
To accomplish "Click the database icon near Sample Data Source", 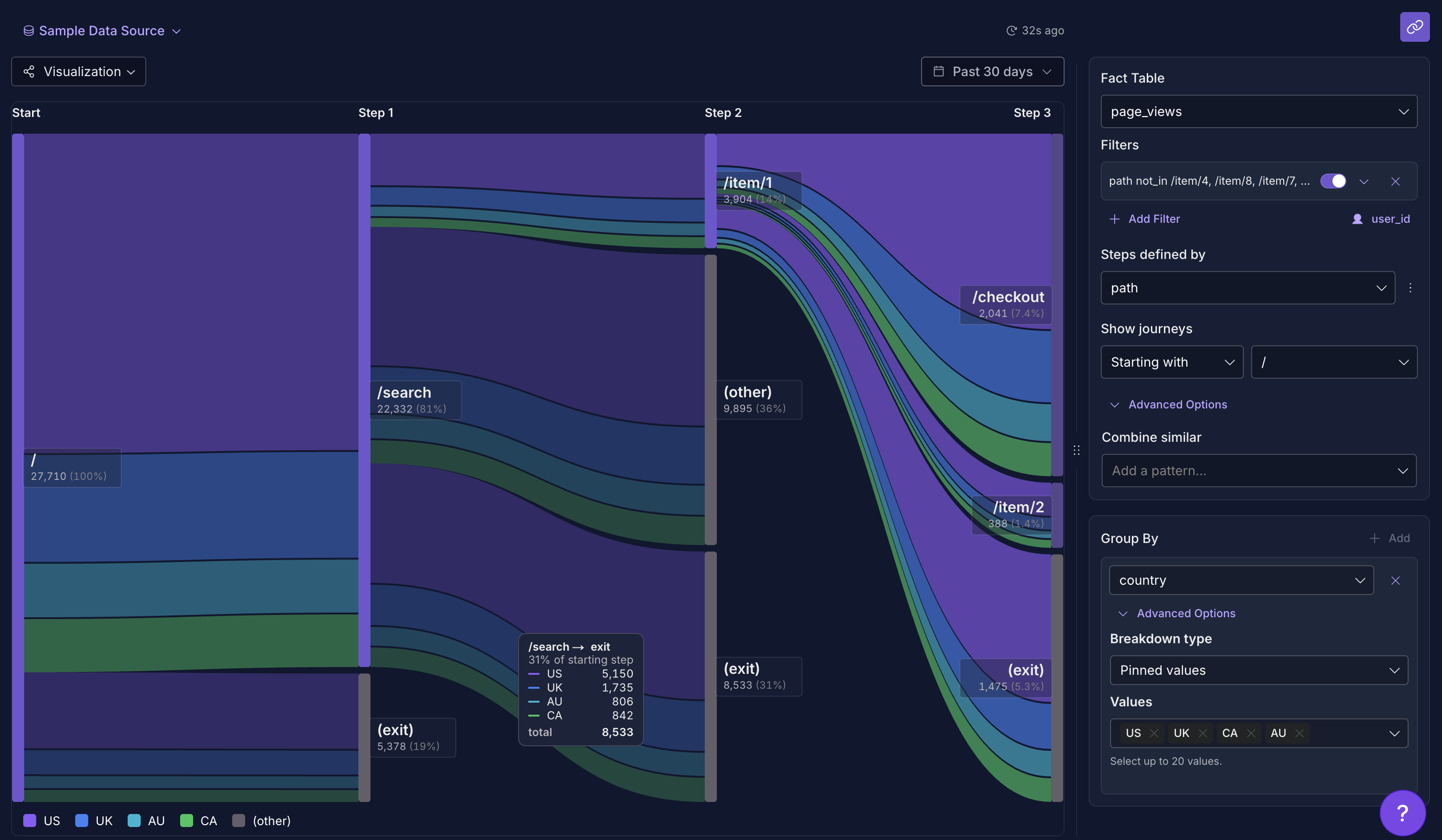I will (29, 31).
